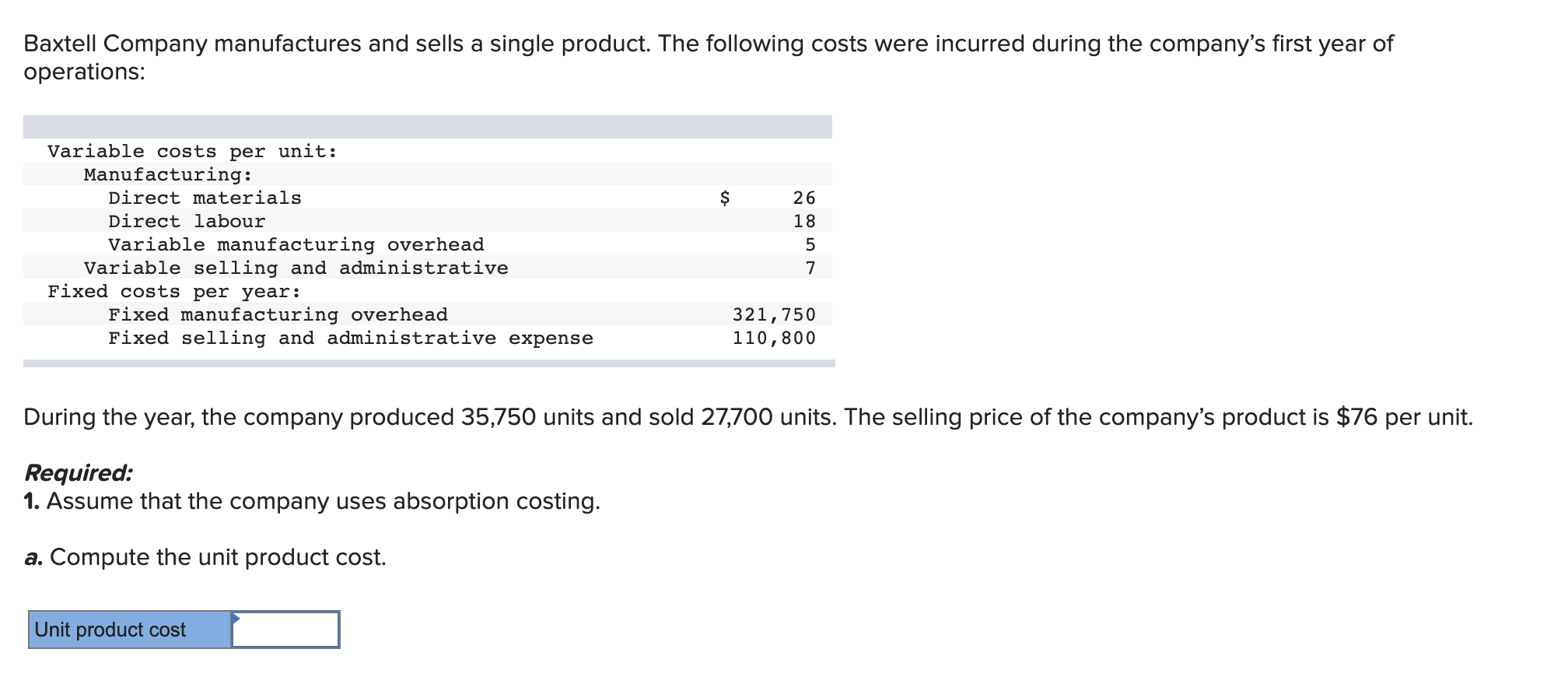
Task: Click the blue triangle marker in answer box
Action: click(236, 619)
